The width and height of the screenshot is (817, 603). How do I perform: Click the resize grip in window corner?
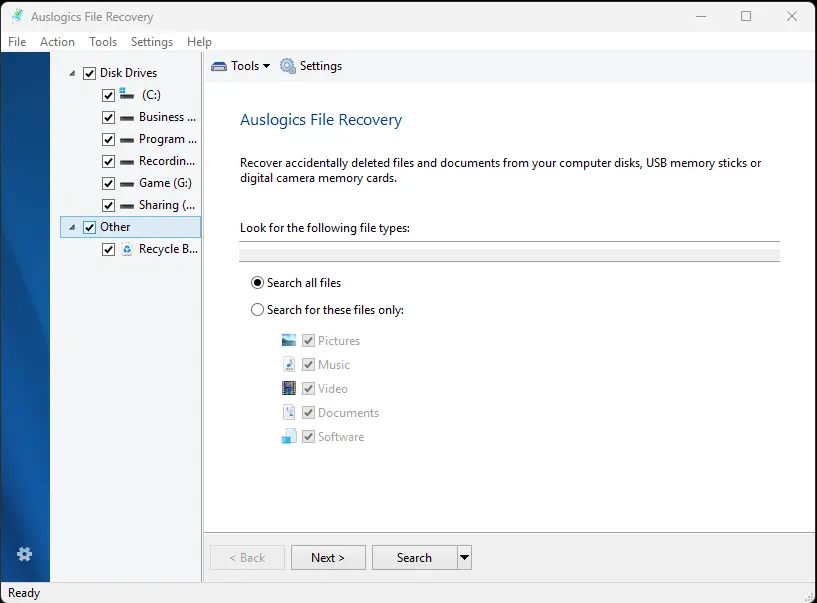tap(809, 597)
